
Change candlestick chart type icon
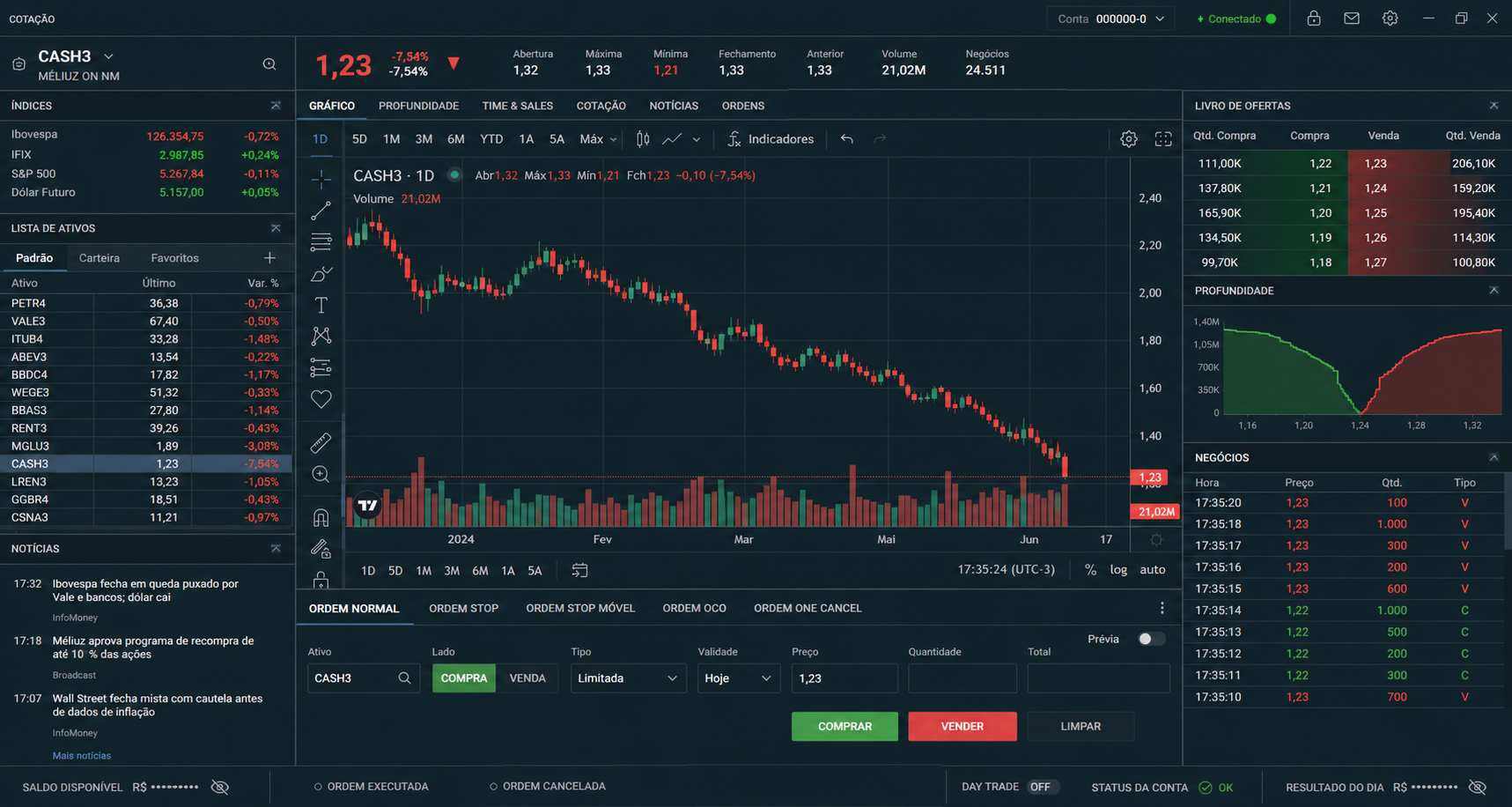(643, 139)
